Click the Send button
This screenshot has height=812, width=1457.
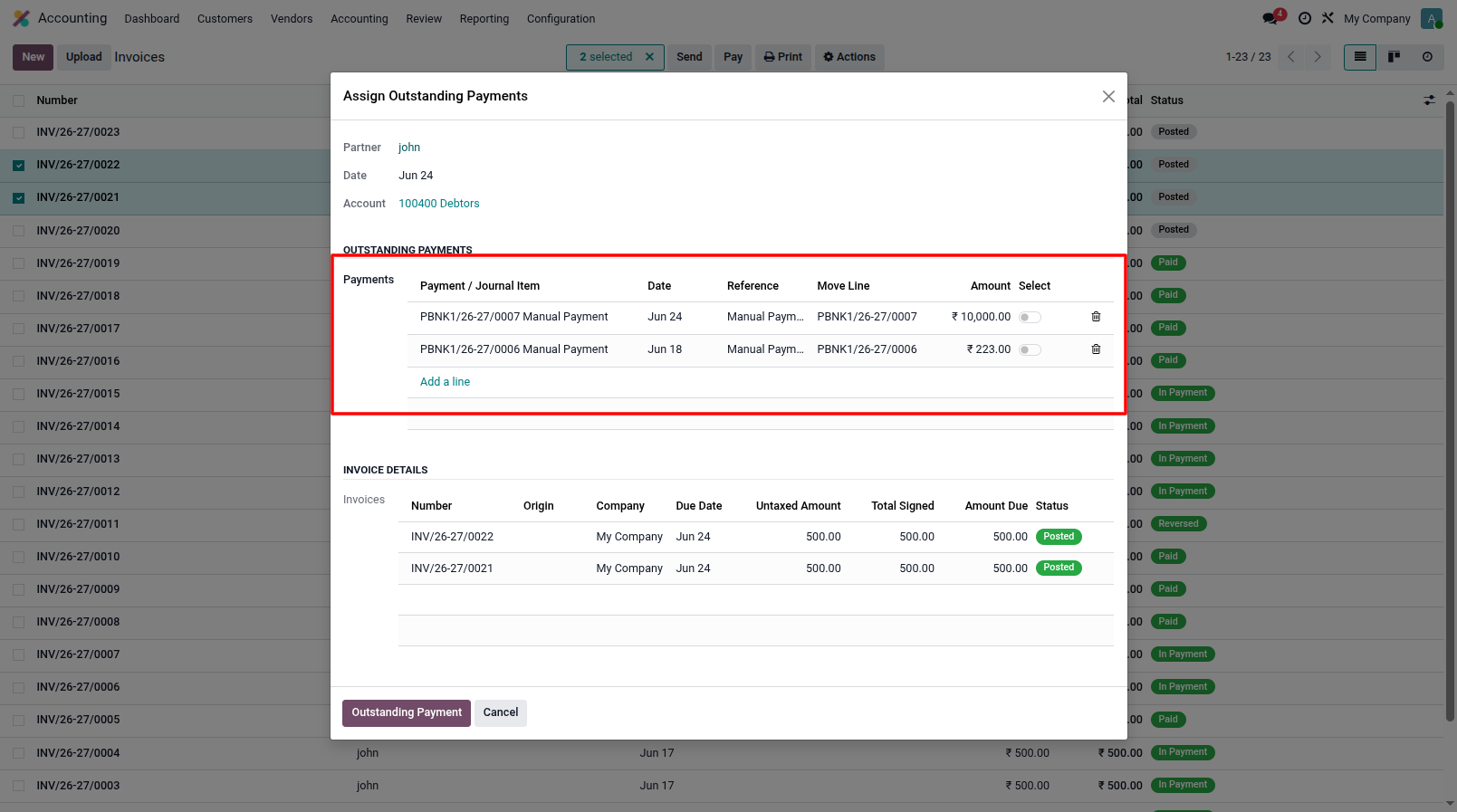pos(689,57)
